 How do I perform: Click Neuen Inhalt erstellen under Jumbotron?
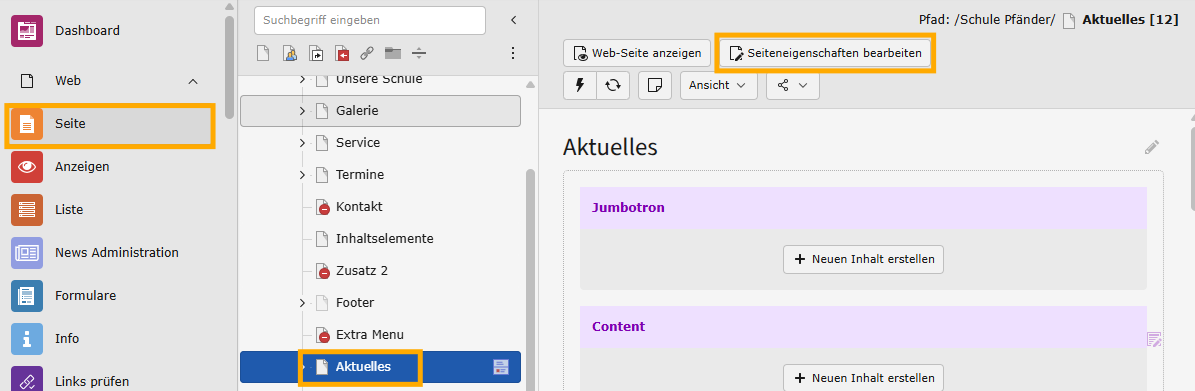pyautogui.click(x=863, y=259)
